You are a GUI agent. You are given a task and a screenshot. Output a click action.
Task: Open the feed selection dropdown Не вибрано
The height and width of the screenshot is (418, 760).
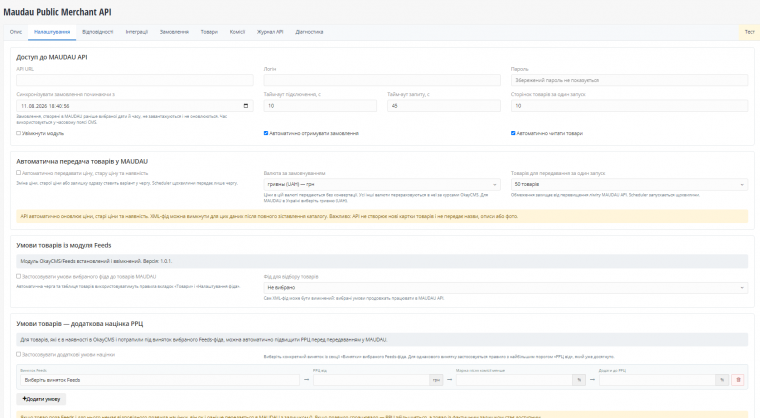pos(506,288)
